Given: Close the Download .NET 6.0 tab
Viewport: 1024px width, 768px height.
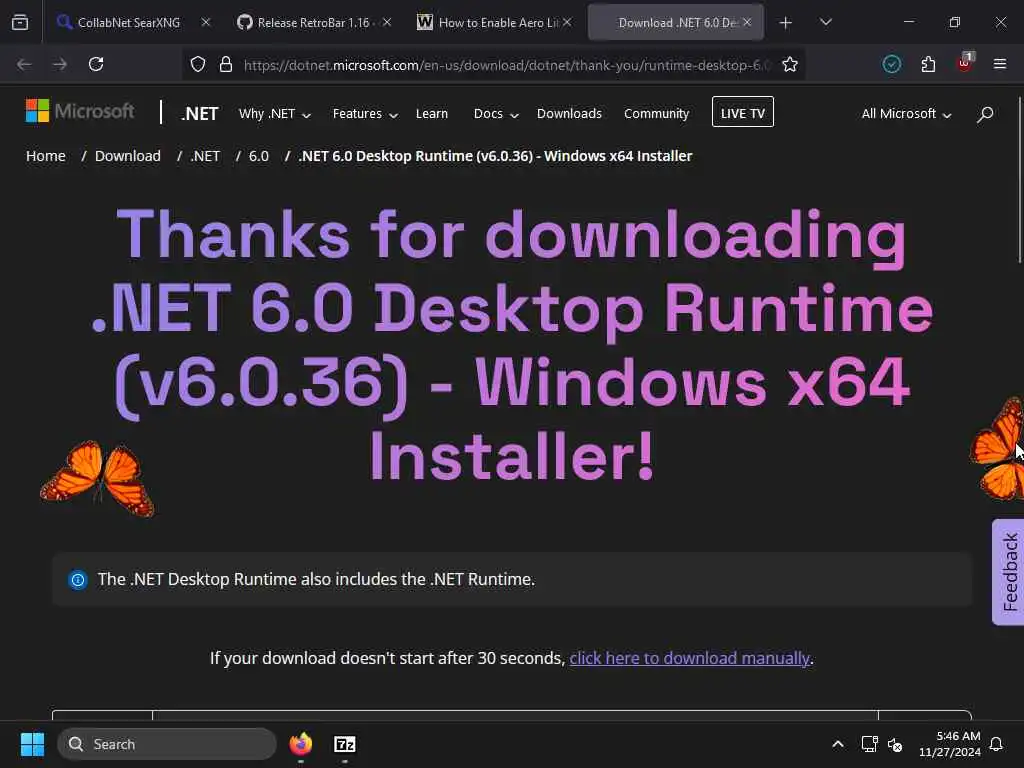Looking at the screenshot, I should tap(747, 22).
